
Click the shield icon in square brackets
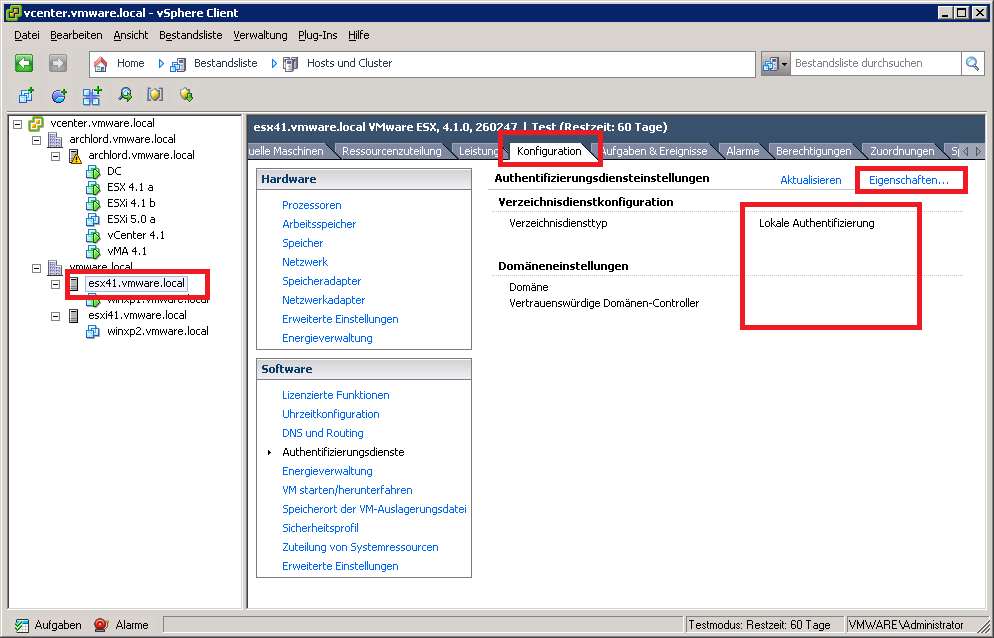(154, 96)
